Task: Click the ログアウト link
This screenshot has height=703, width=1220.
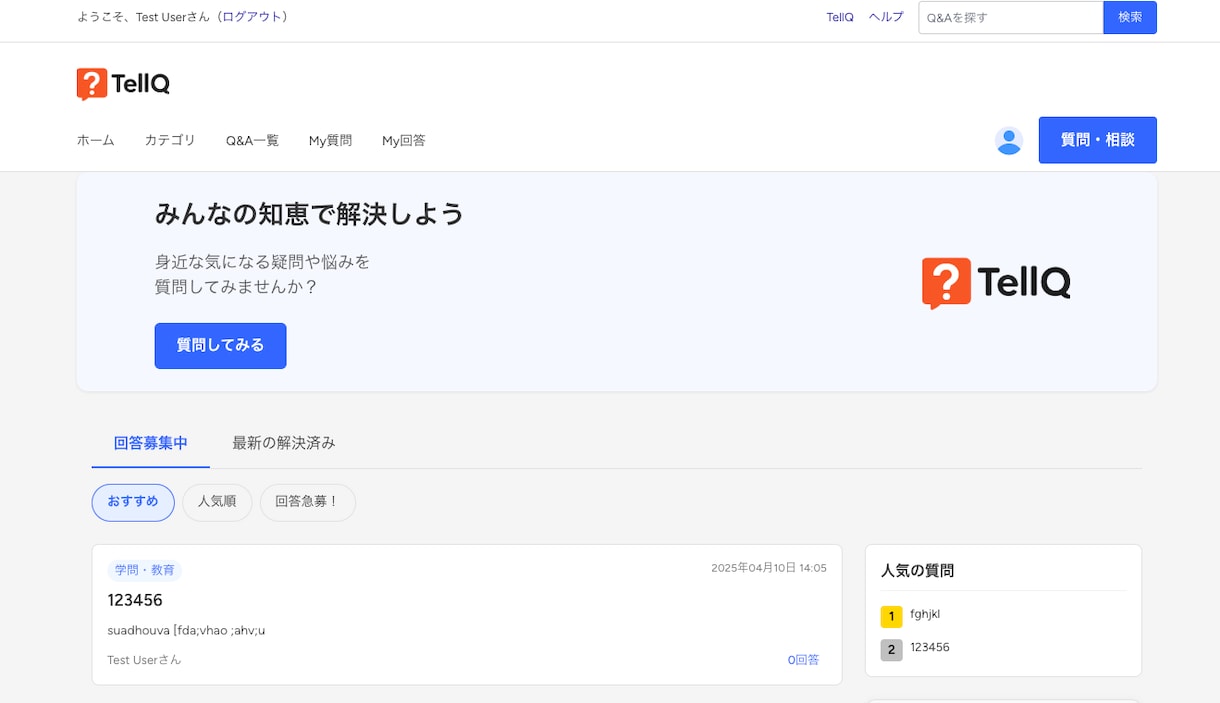Action: pyautogui.click(x=252, y=17)
